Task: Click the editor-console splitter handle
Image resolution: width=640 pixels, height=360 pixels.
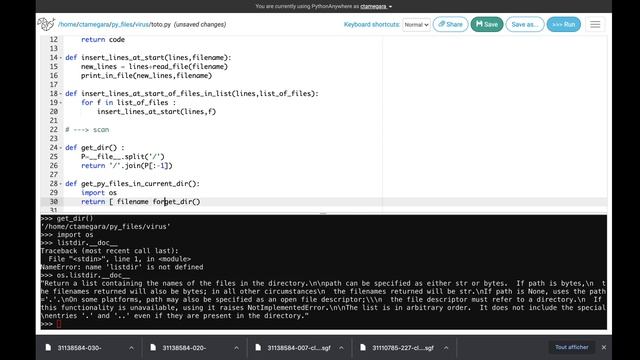Action: click(x=323, y=213)
